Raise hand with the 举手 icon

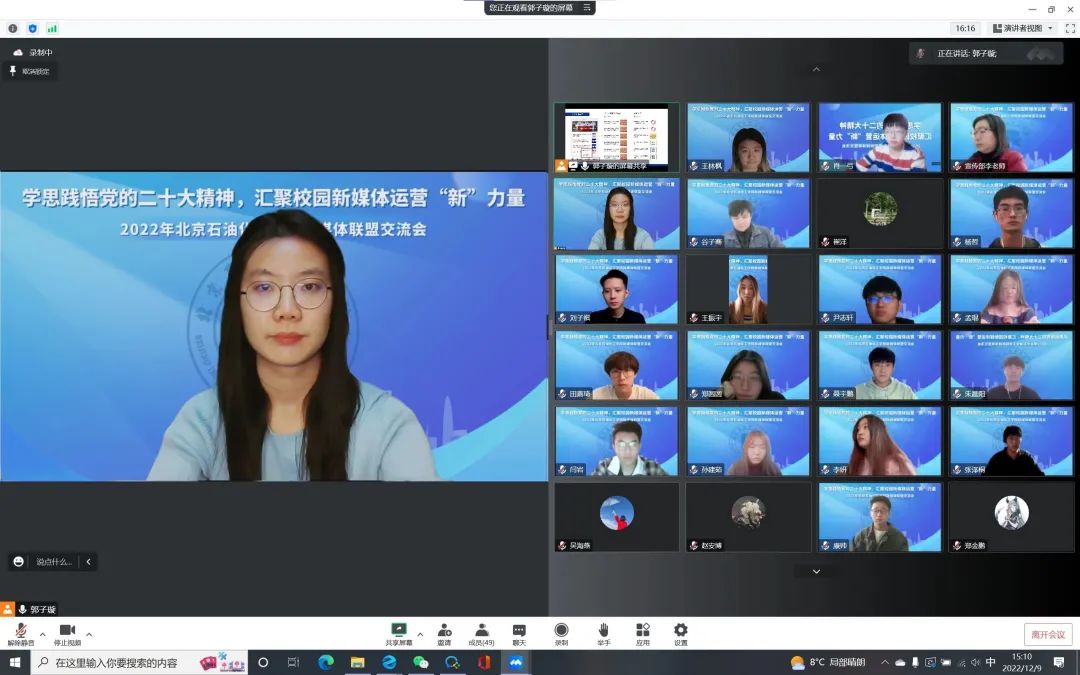coord(603,630)
